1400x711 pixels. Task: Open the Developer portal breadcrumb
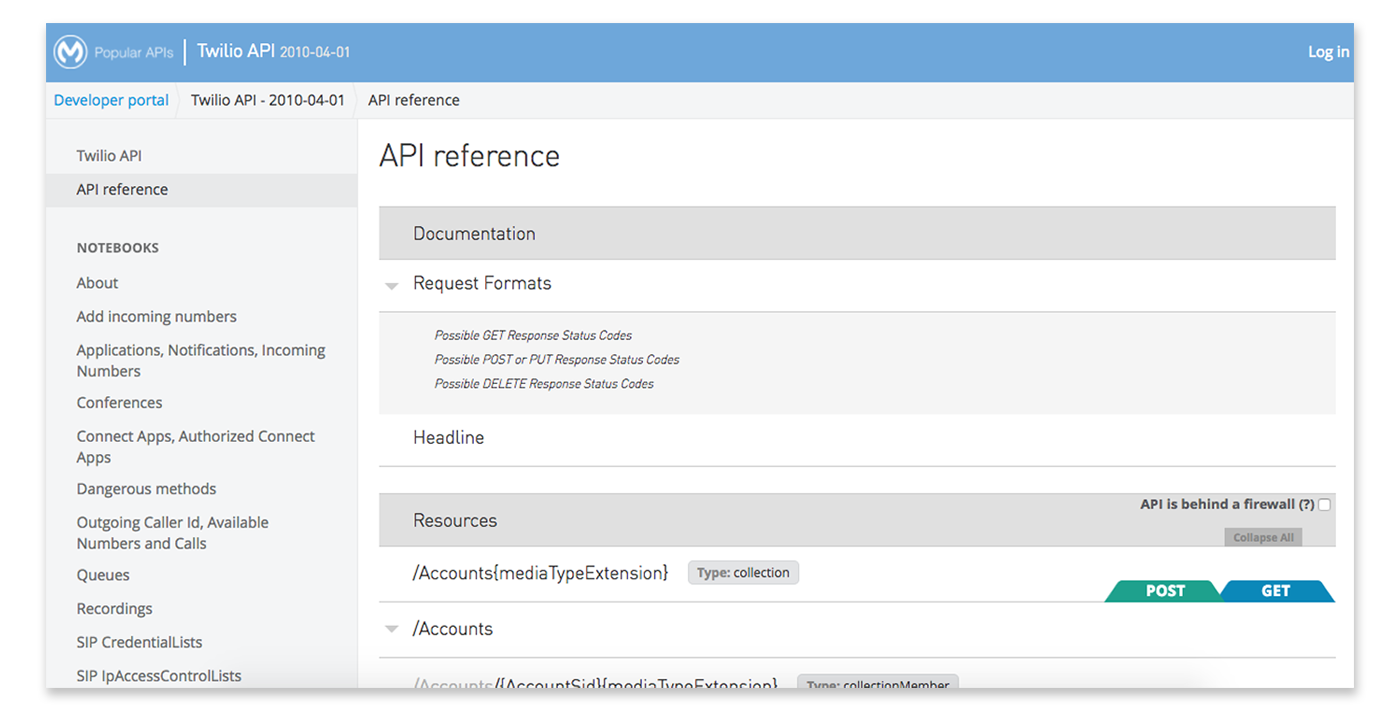coord(110,100)
